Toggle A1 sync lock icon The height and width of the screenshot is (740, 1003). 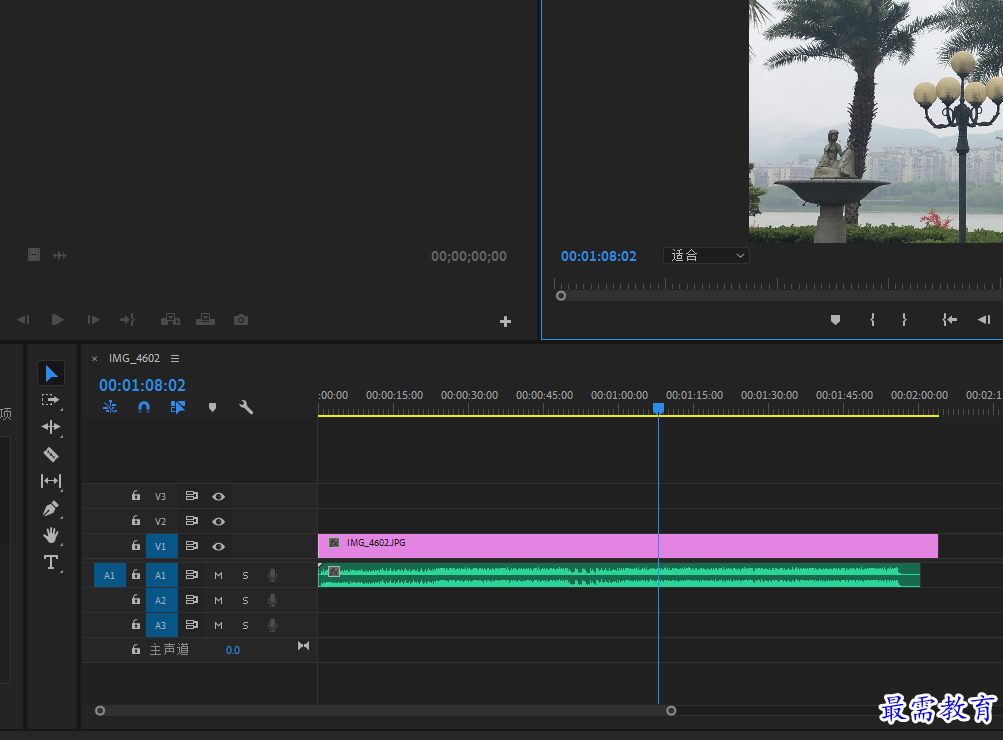point(191,575)
